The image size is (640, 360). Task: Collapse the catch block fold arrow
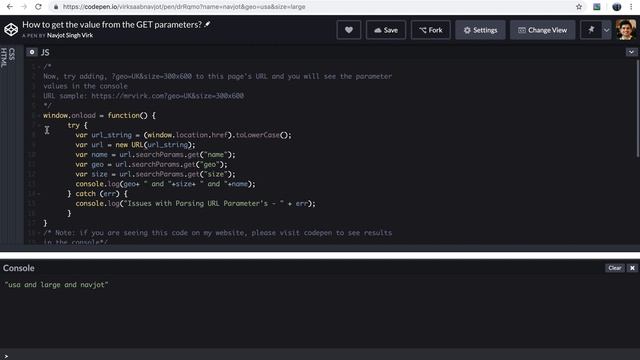[39, 194]
